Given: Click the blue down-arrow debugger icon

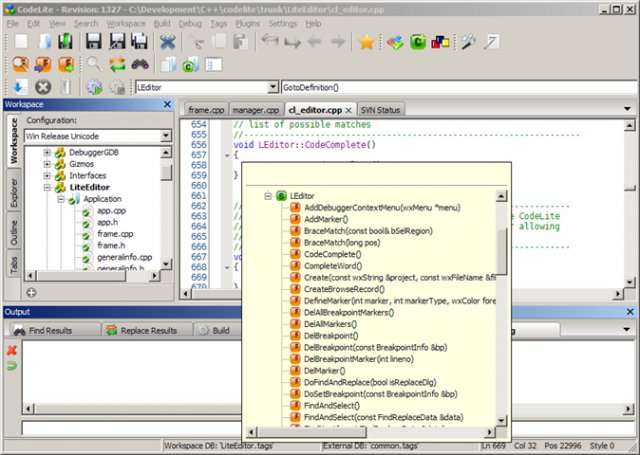Looking at the screenshot, I should tap(20, 87).
